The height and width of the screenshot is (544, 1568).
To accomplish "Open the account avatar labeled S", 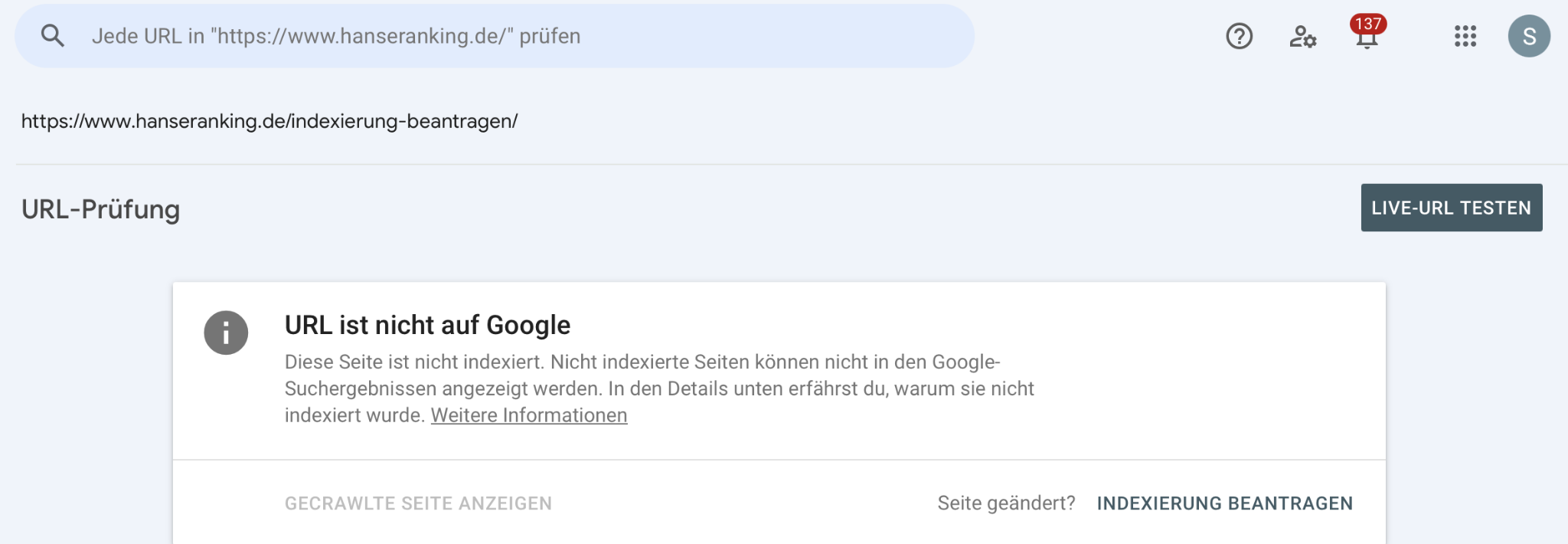I will click(x=1528, y=36).
